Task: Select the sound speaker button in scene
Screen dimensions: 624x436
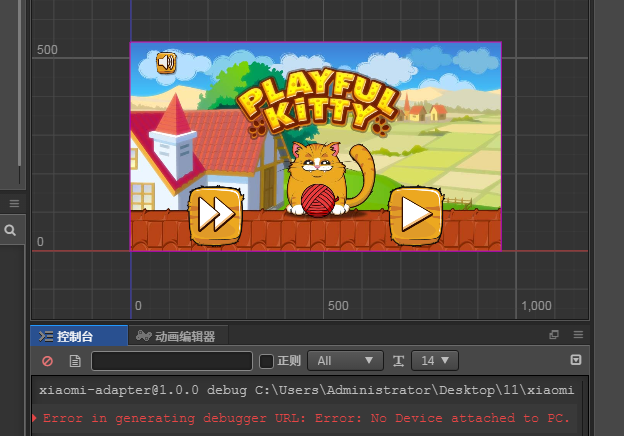Action: (166, 62)
